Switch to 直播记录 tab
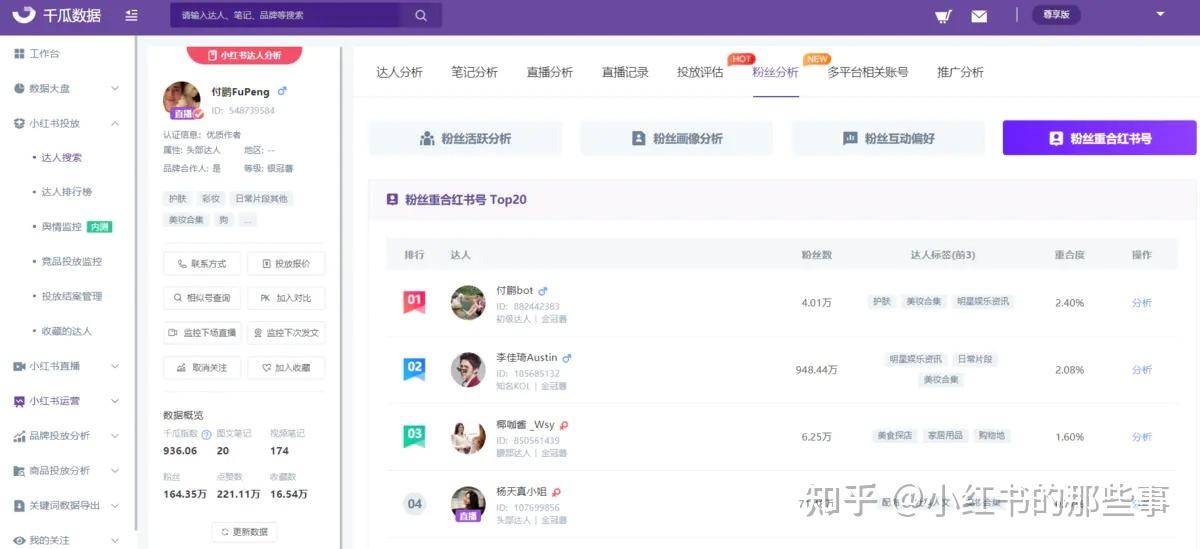 pyautogui.click(x=625, y=72)
